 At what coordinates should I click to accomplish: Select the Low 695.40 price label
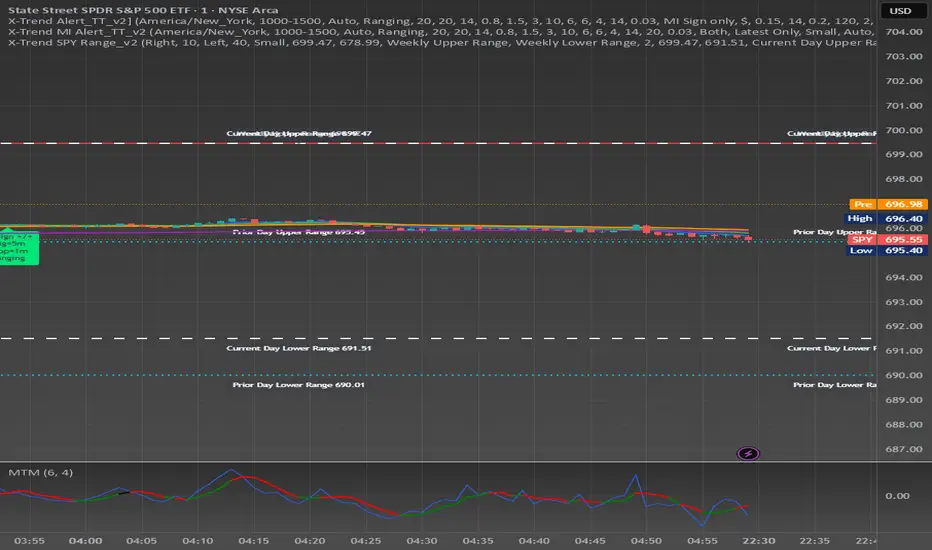coord(886,250)
